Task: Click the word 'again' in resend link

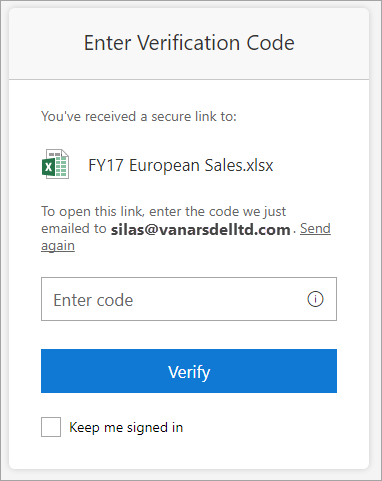Action: point(58,246)
